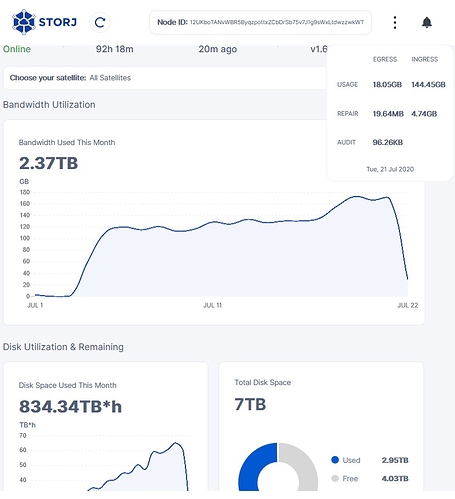Click the gray Free legend dot
Screen dimensions: 455x499
click(x=335, y=479)
